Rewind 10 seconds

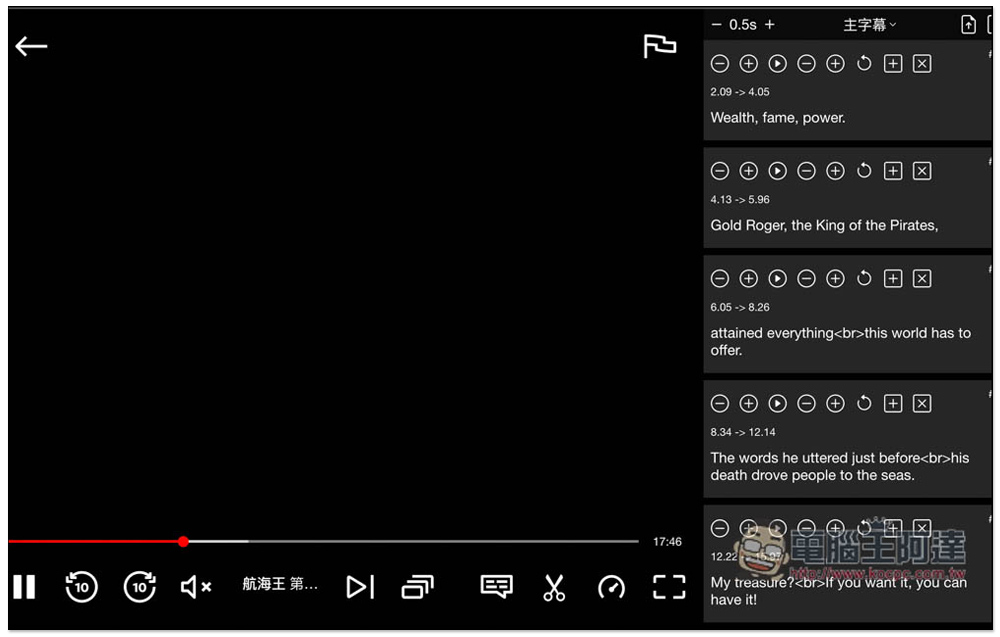82,587
